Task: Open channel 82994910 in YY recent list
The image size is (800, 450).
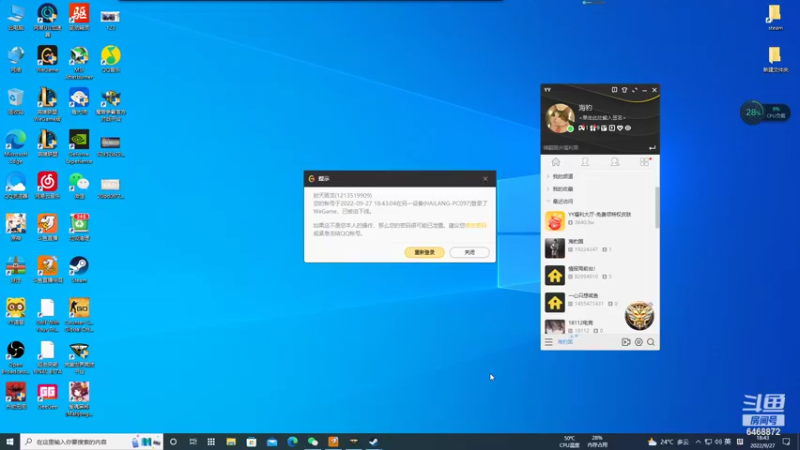Action: [599, 275]
